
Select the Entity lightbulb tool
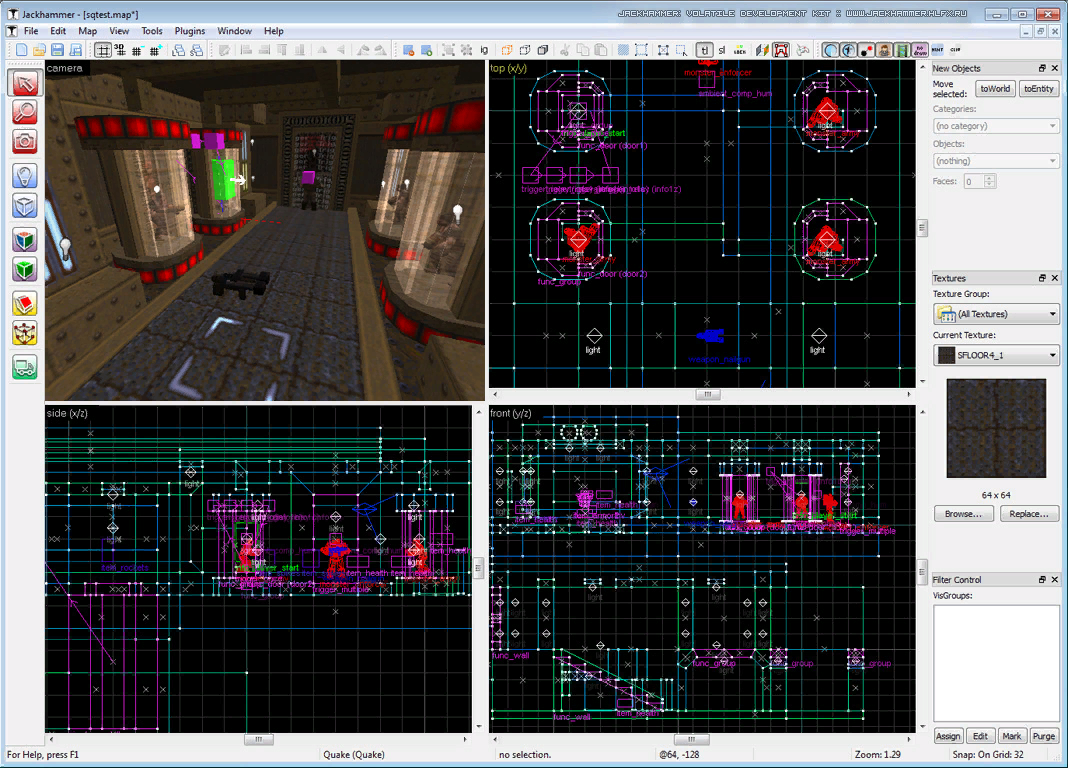[x=25, y=176]
